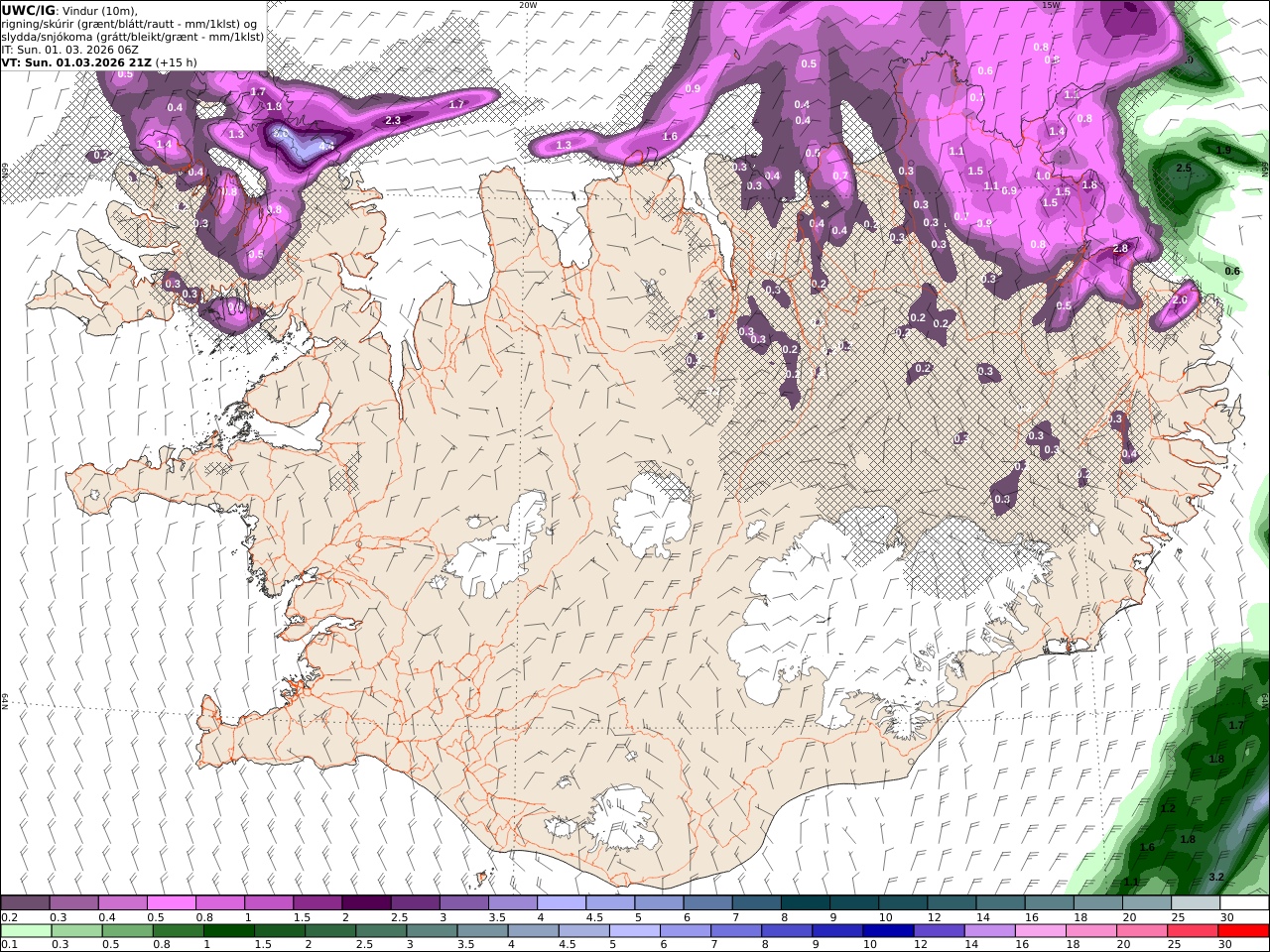Screen dimensions: 1270x952
Task: Select rain legend swatch 25 to 30
Action: pos(1192,931)
